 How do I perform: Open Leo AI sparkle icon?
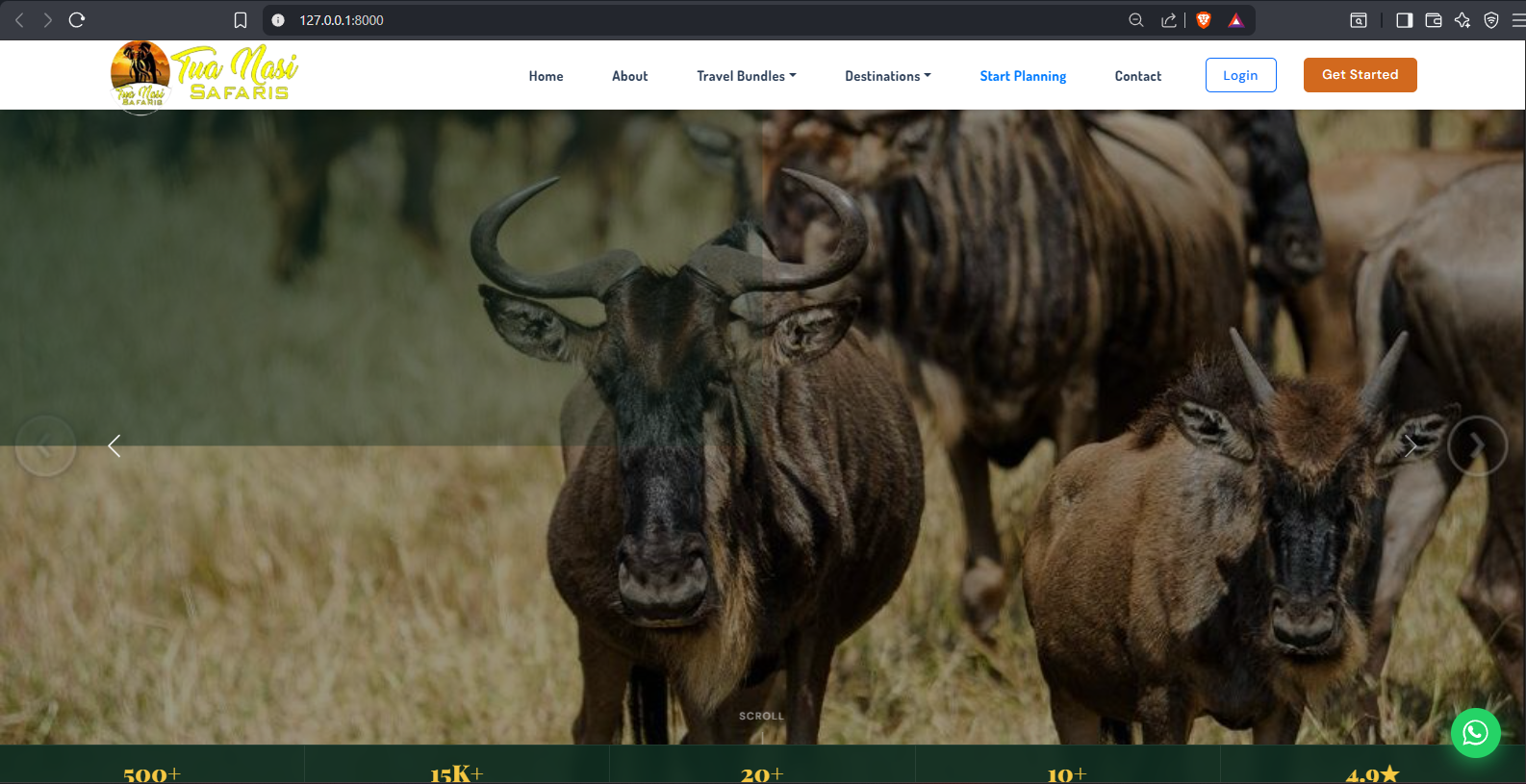tap(1462, 20)
